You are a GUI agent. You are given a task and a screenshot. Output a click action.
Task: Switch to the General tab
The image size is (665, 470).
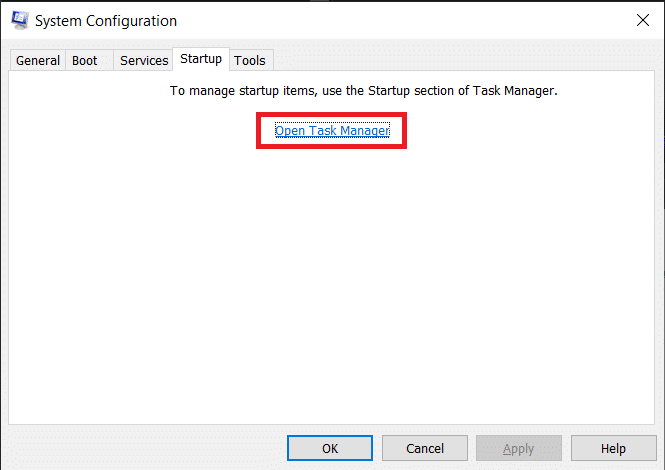[x=38, y=61]
